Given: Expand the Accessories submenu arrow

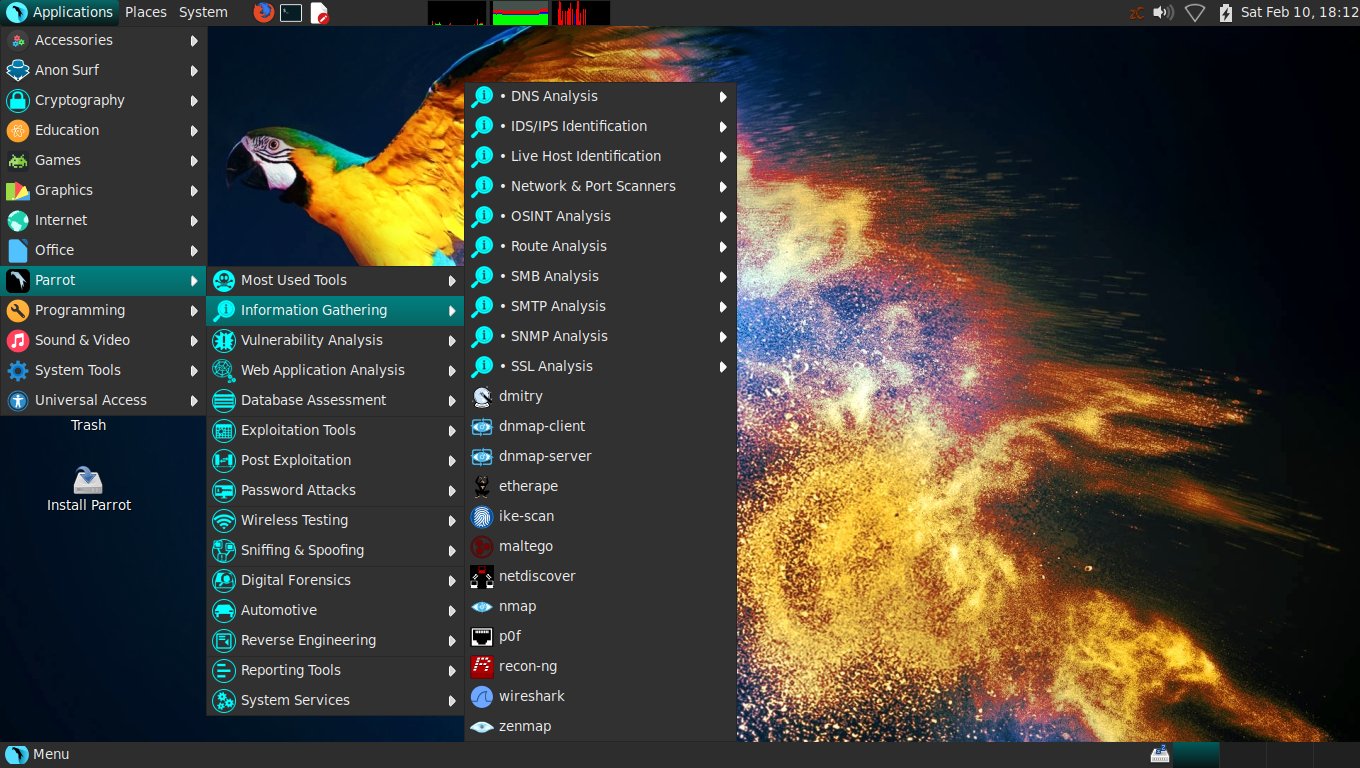Looking at the screenshot, I should tap(194, 40).
